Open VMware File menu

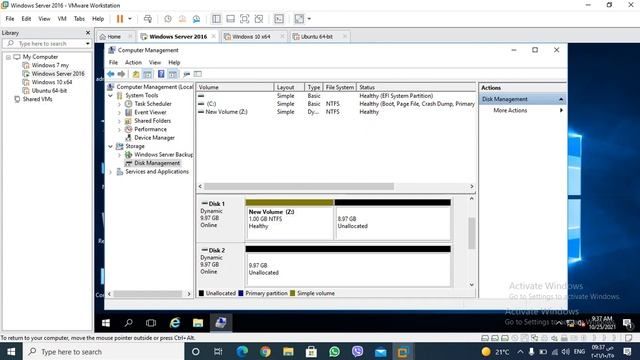[x=10, y=19]
